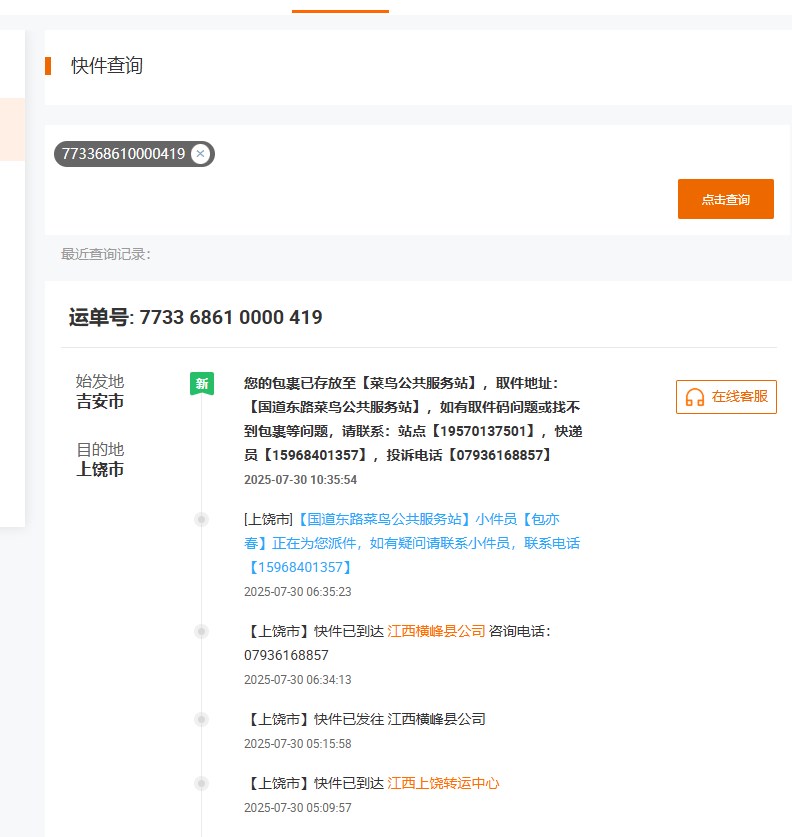The height and width of the screenshot is (837, 792).
Task: Open the 江西上饶转运中心 orange link
Action: pyautogui.click(x=443, y=783)
